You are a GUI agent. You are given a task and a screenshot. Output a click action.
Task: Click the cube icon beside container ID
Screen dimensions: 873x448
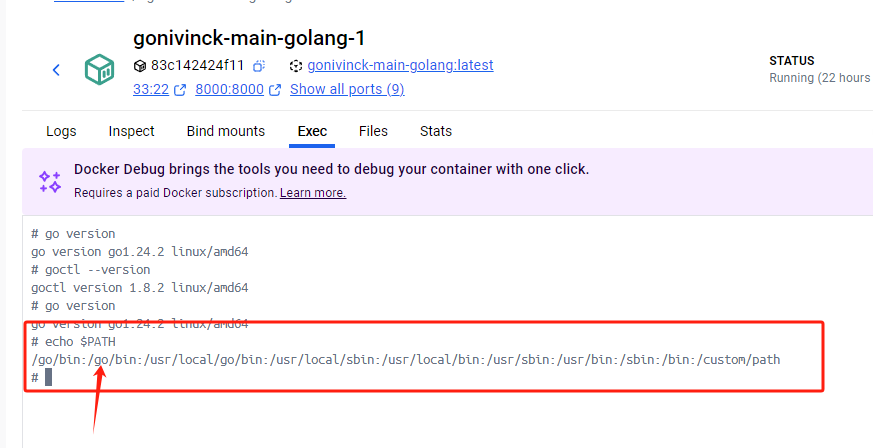(140, 66)
